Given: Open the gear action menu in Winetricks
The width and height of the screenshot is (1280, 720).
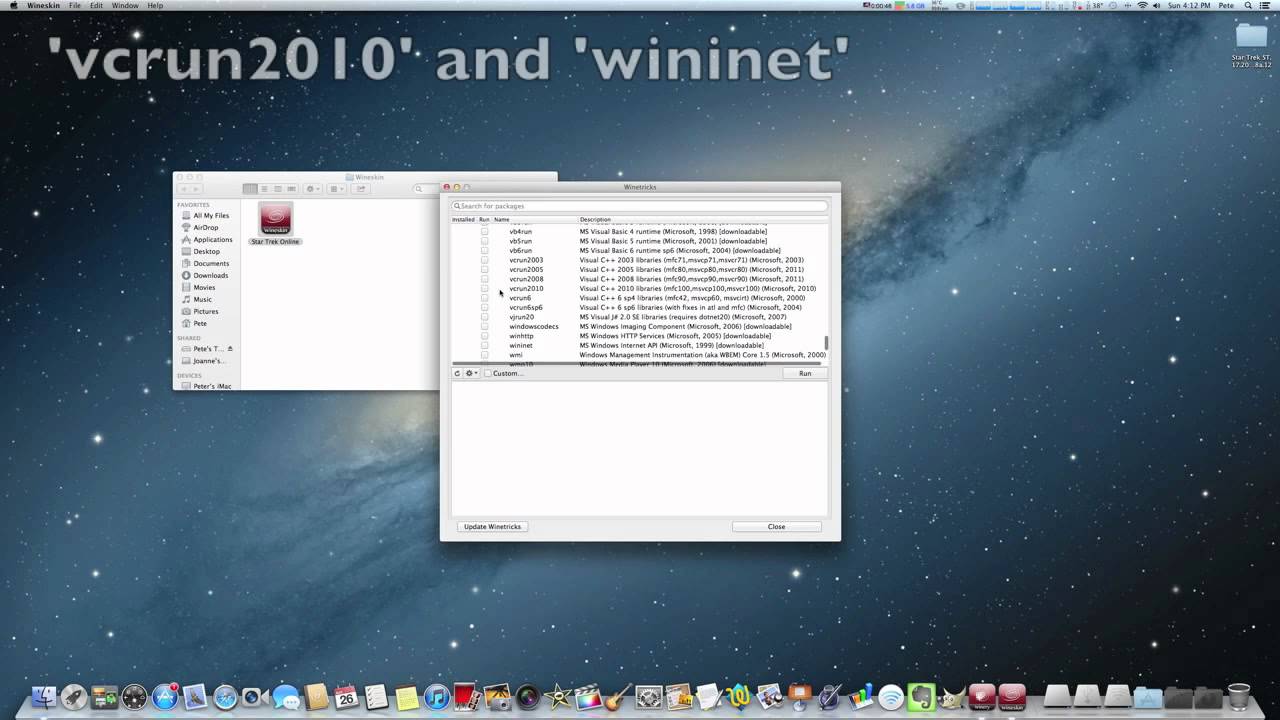Looking at the screenshot, I should [471, 373].
